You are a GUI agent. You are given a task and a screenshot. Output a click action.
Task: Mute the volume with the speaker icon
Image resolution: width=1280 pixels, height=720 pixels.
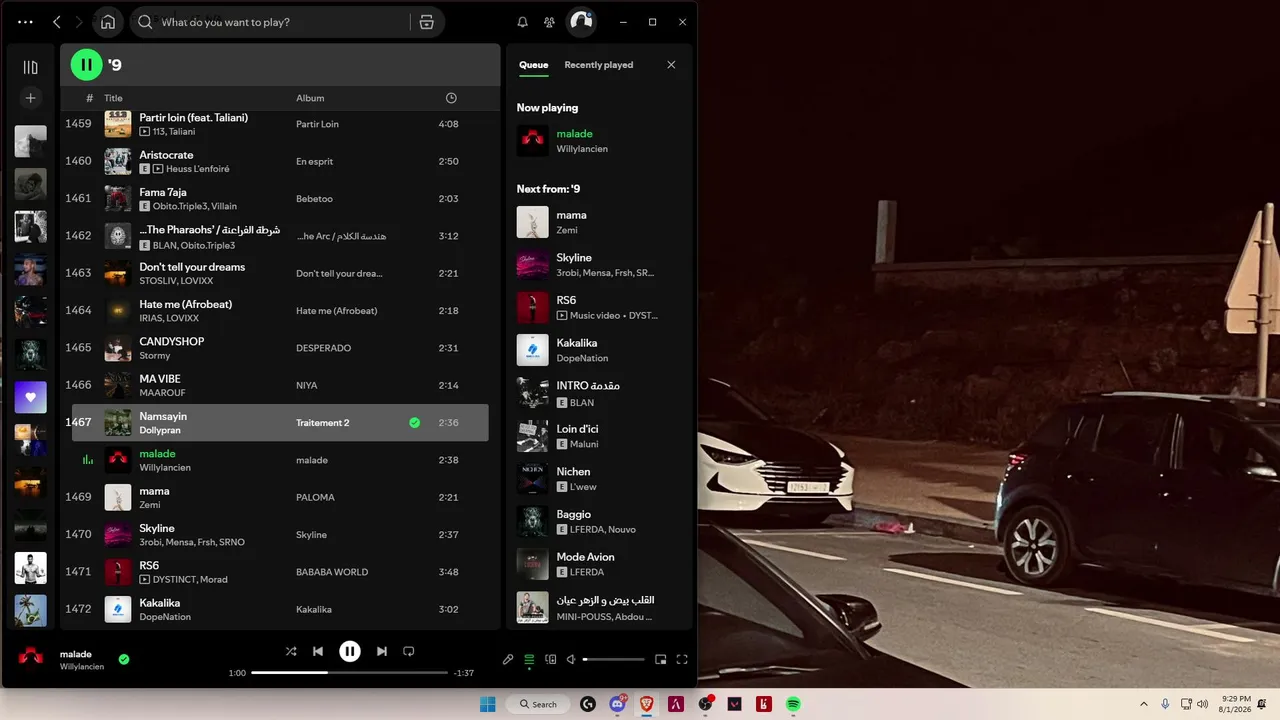[571, 659]
